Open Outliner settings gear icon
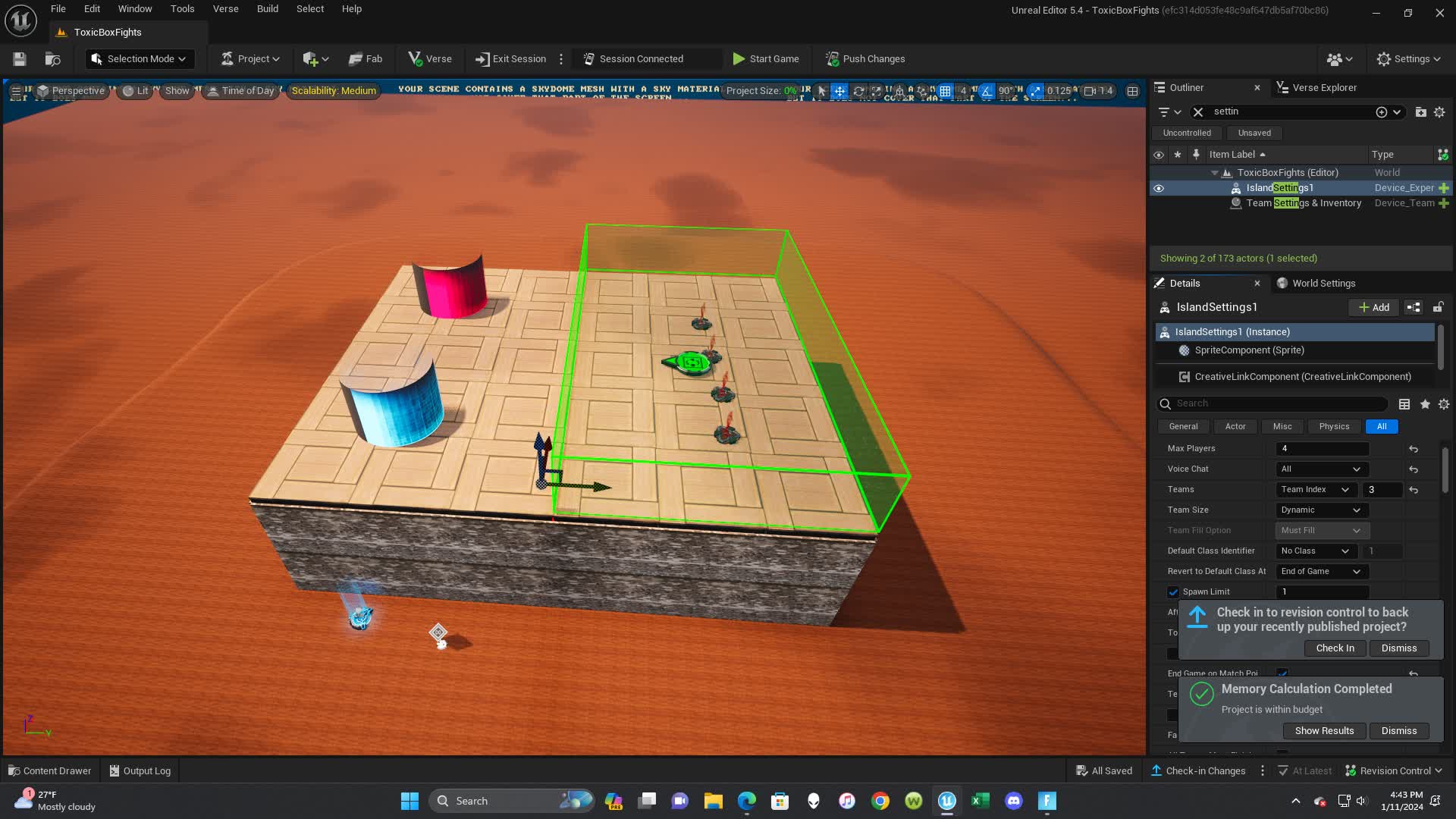Image resolution: width=1456 pixels, height=819 pixels. click(x=1439, y=112)
